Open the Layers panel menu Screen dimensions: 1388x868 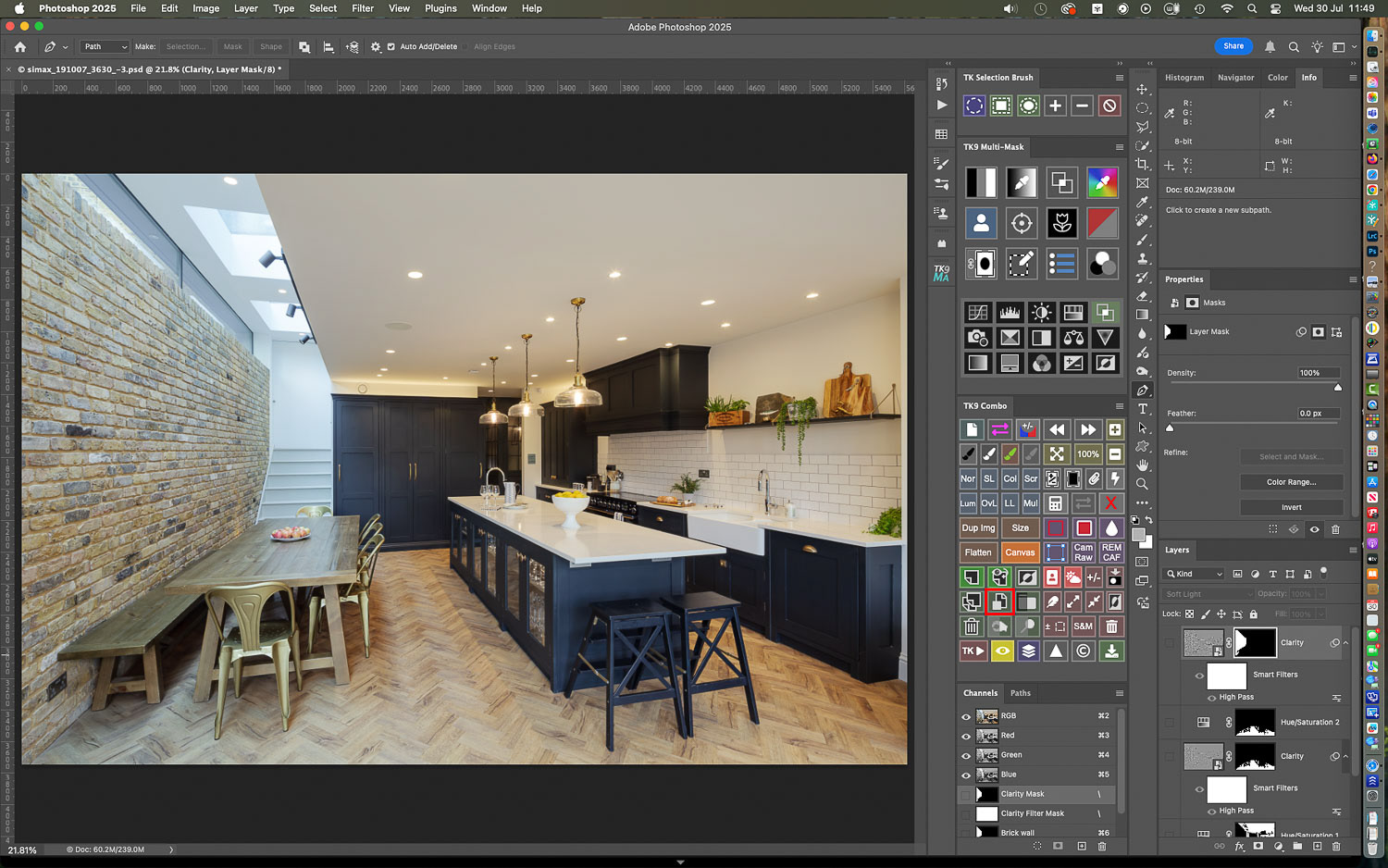tap(1352, 550)
